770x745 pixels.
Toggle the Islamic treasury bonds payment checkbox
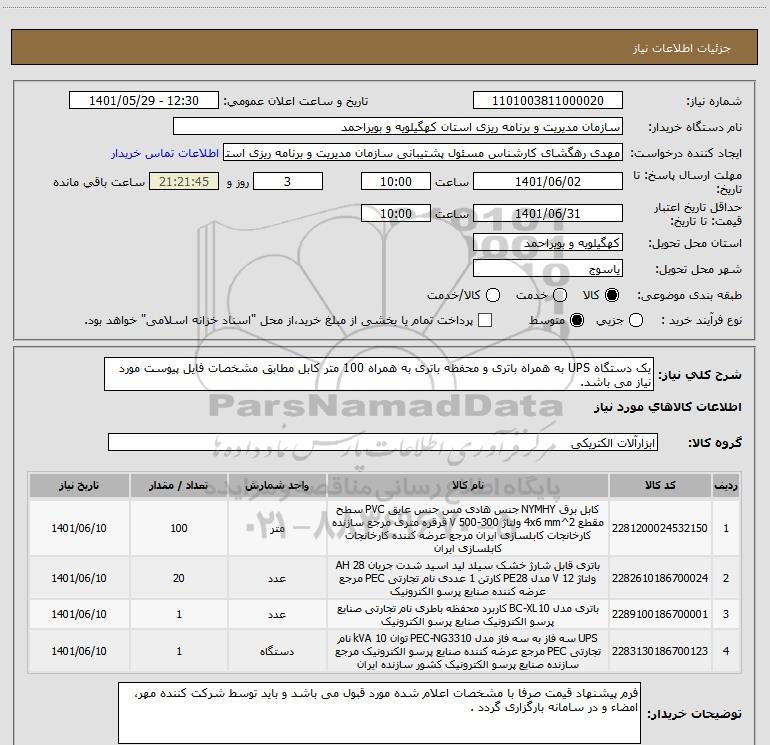tap(485, 320)
